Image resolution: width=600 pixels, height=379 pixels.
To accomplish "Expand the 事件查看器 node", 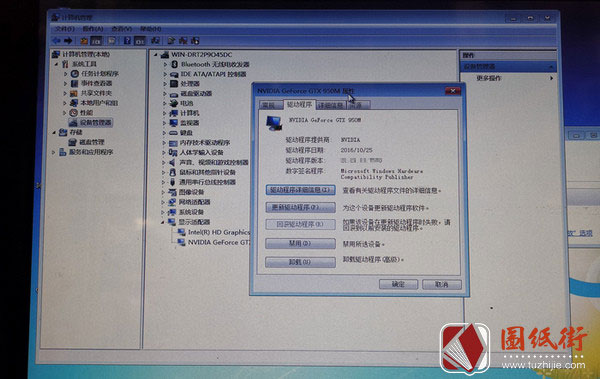I will tap(65, 83).
